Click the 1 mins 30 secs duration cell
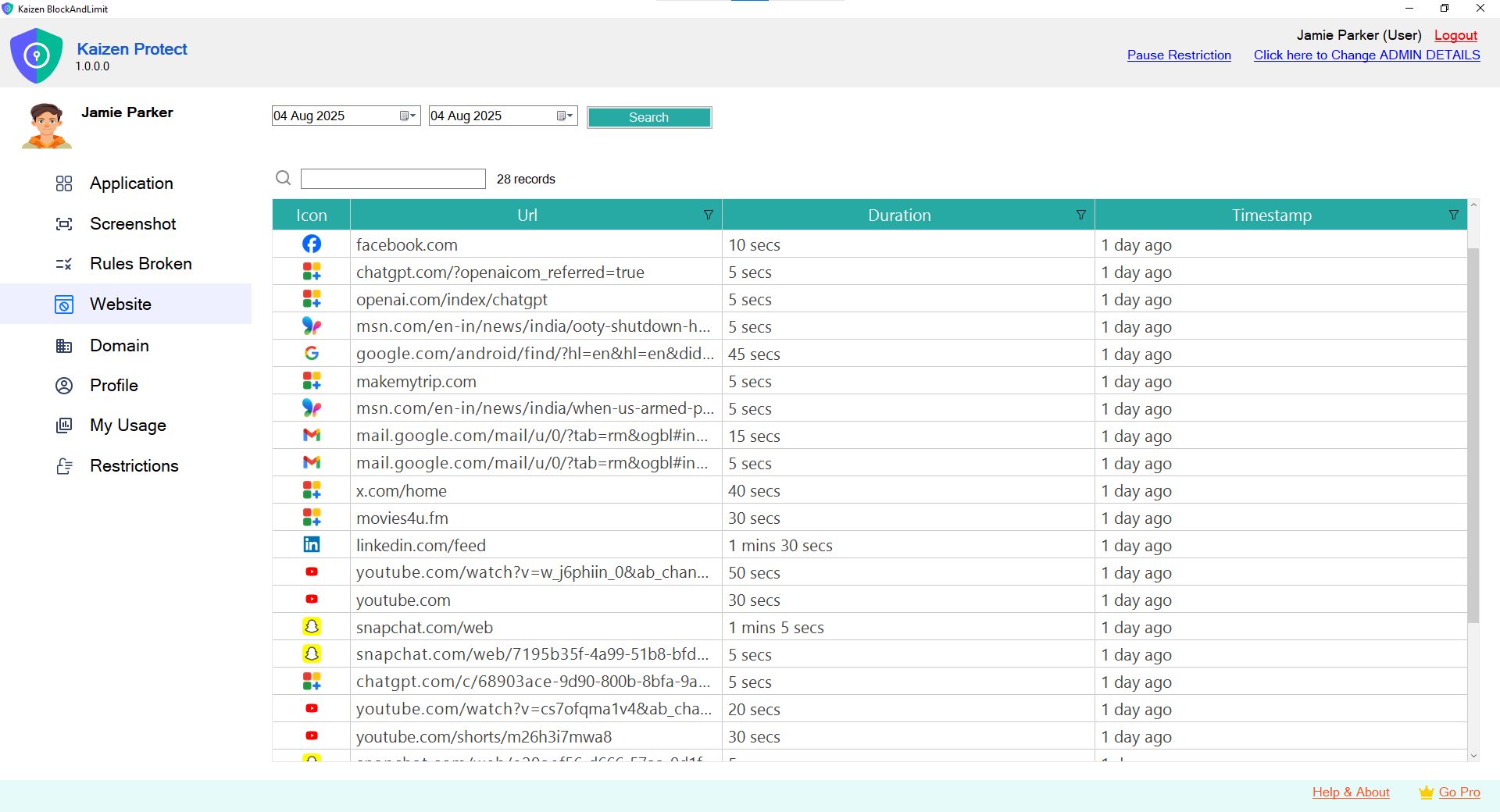This screenshot has width=1500, height=812. (909, 545)
